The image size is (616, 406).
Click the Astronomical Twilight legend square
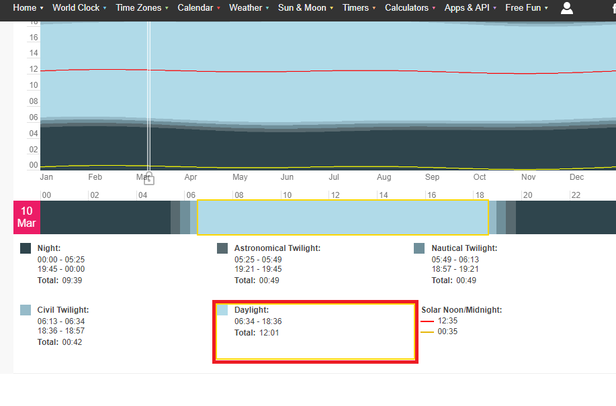[x=223, y=248]
